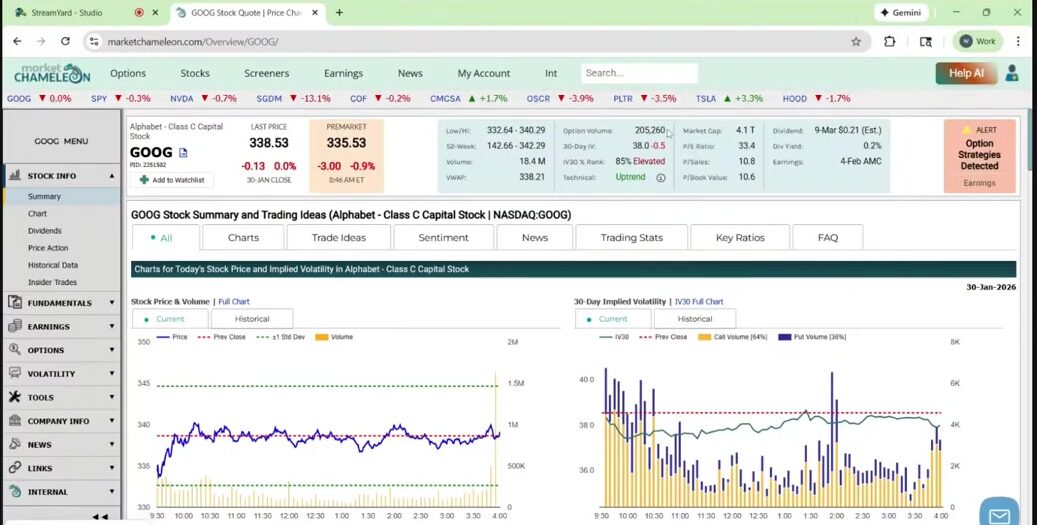The height and width of the screenshot is (525, 1037).
Task: Open the browser extensions puzzle icon
Action: (x=890, y=41)
